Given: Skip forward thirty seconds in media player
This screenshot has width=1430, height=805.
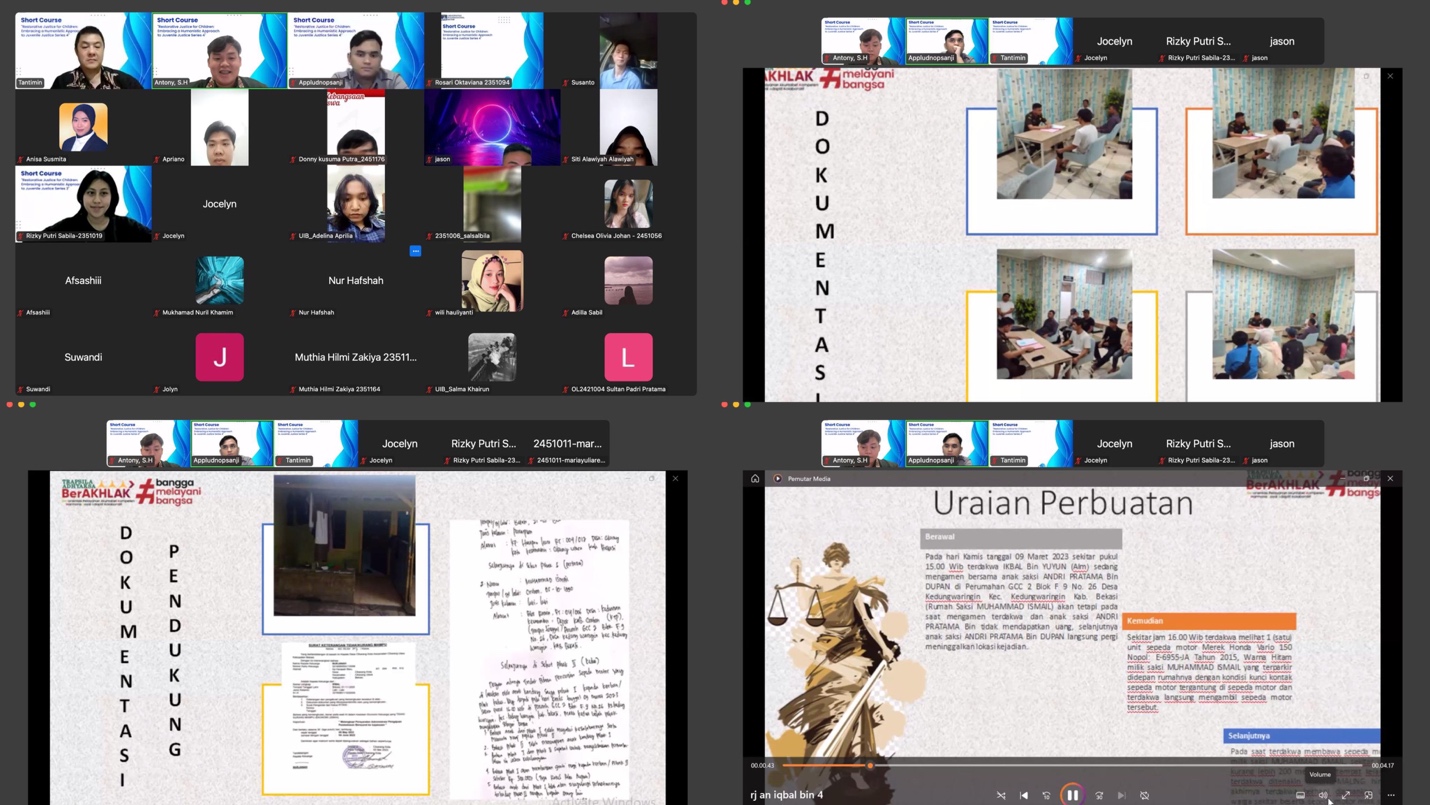Looking at the screenshot, I should point(1099,795).
